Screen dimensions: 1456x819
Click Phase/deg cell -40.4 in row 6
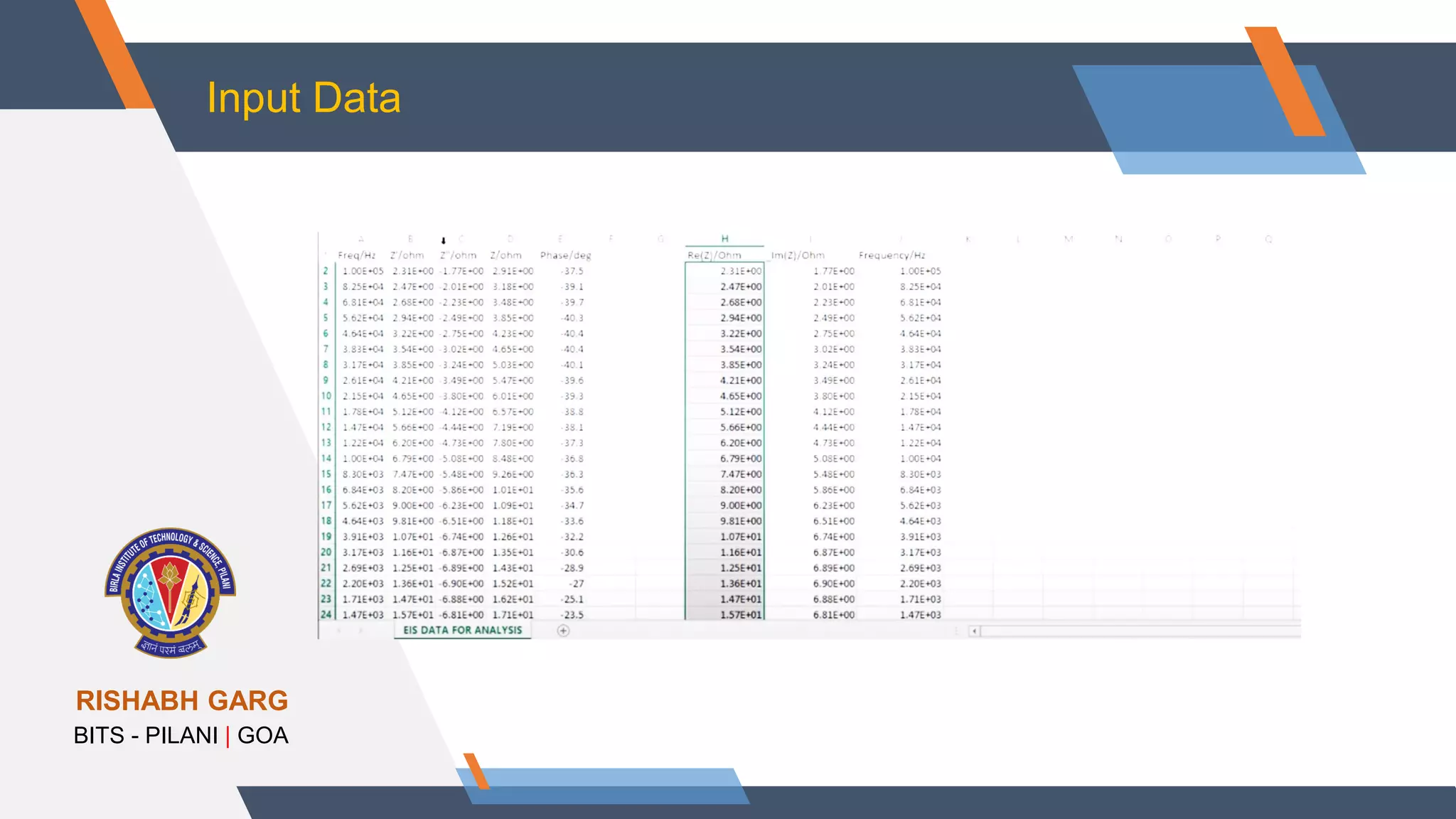(x=572, y=333)
